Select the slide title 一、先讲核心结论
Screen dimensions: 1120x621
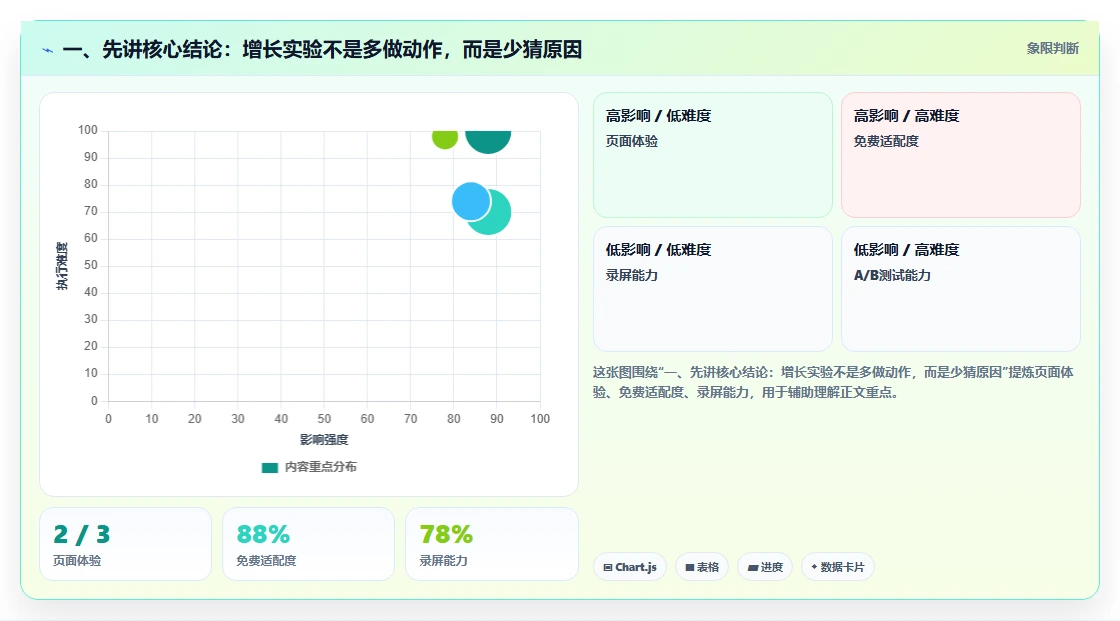(x=322, y=50)
